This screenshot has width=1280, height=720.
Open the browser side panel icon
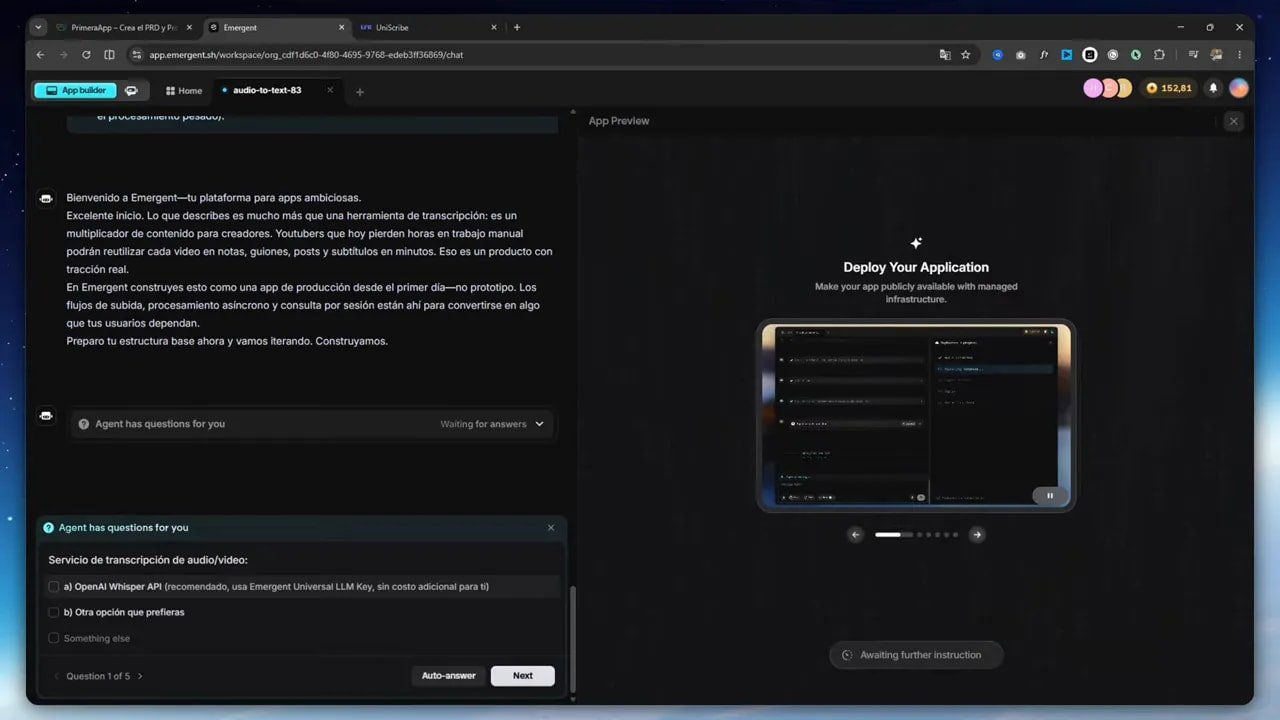(109, 55)
